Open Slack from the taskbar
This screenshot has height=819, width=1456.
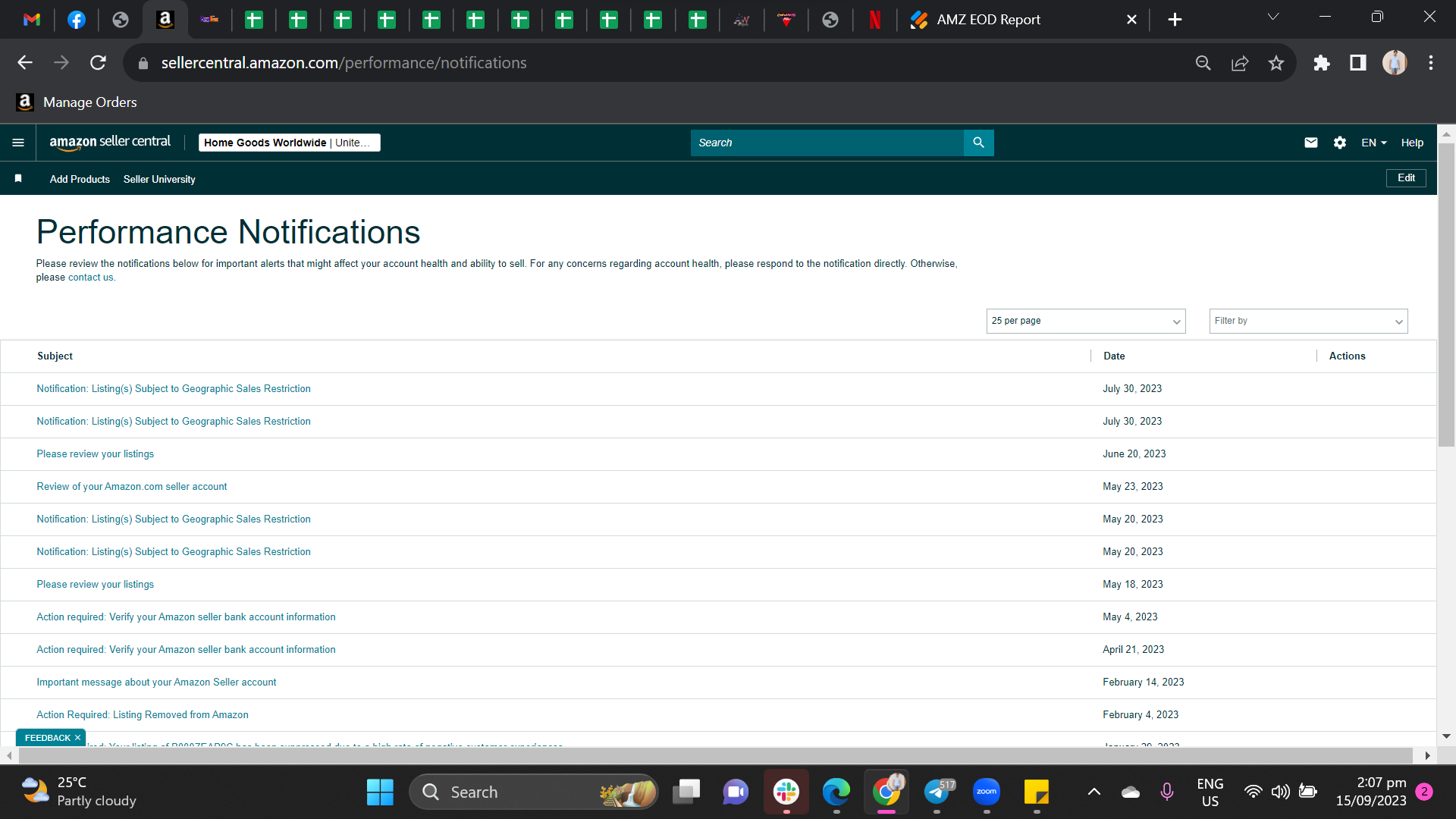pos(786,792)
